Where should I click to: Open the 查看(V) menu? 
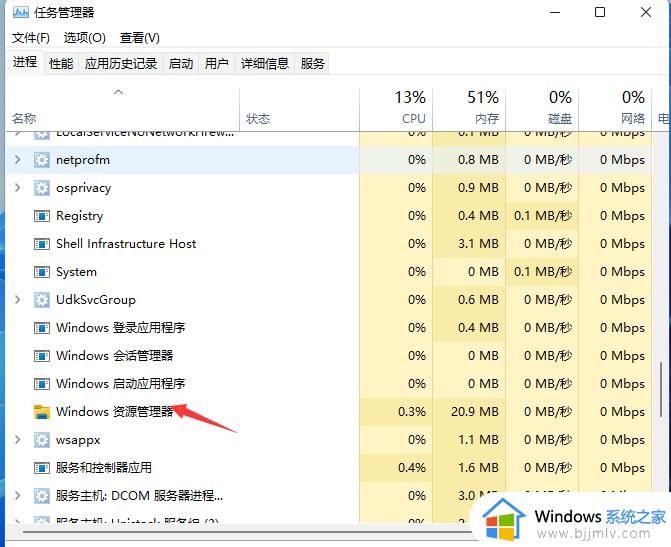point(140,38)
